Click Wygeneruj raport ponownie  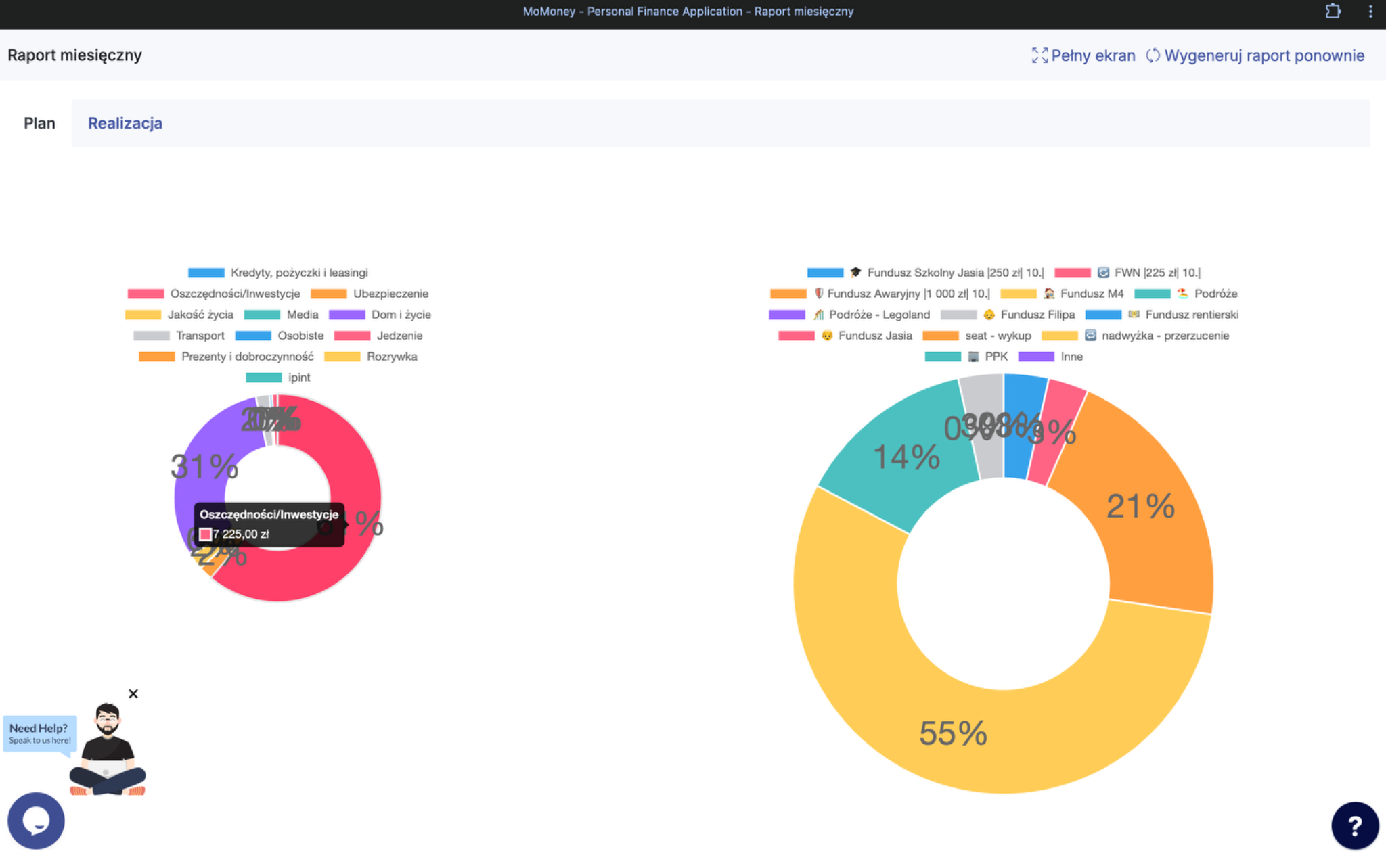pyautogui.click(x=1264, y=55)
